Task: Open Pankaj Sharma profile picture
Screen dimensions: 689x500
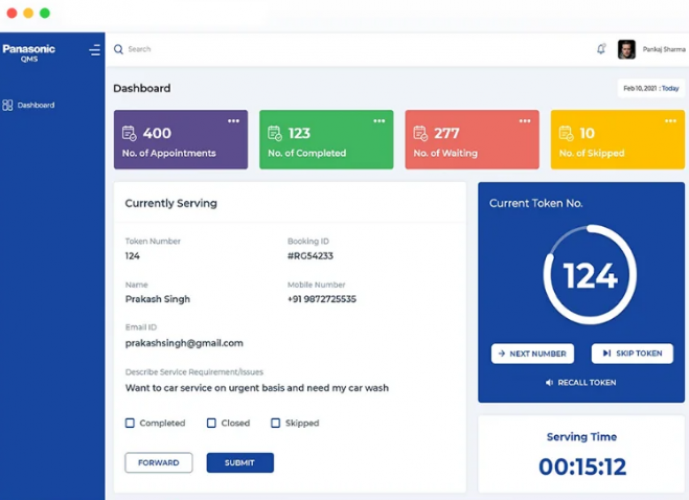Action: [626, 49]
